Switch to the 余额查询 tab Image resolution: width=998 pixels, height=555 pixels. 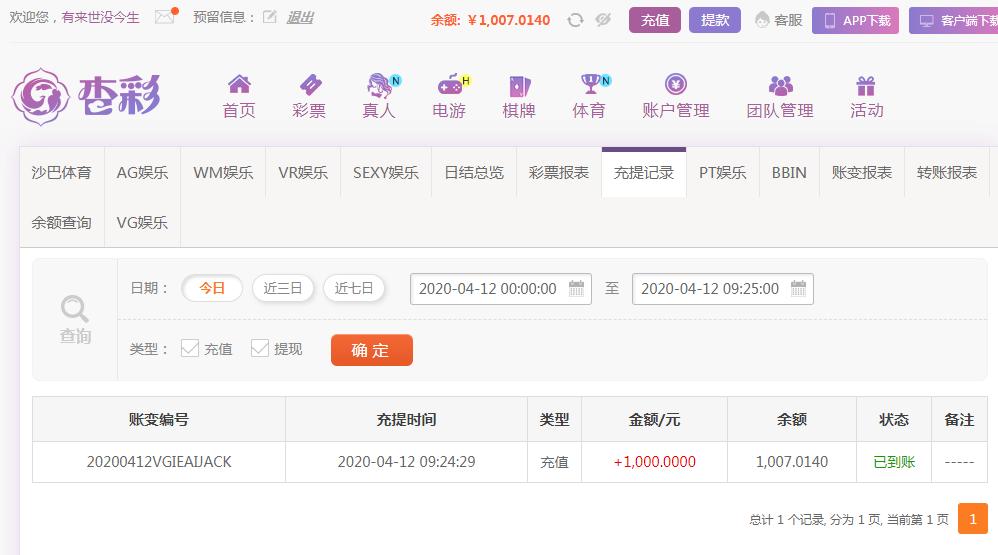point(62,222)
